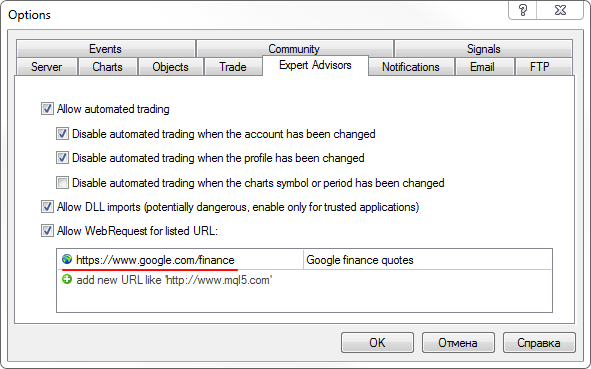Click the question mark help icon
This screenshot has width=591, height=369.
(x=522, y=10)
